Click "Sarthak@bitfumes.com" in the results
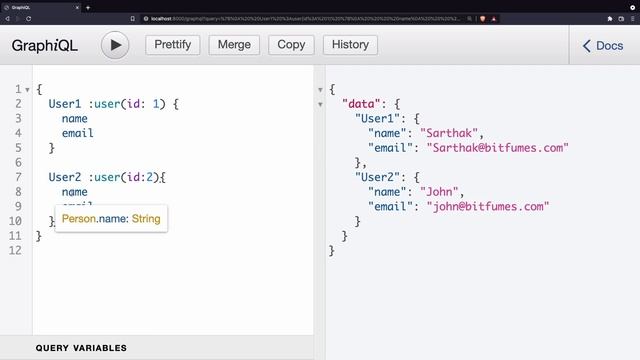 (x=498, y=148)
